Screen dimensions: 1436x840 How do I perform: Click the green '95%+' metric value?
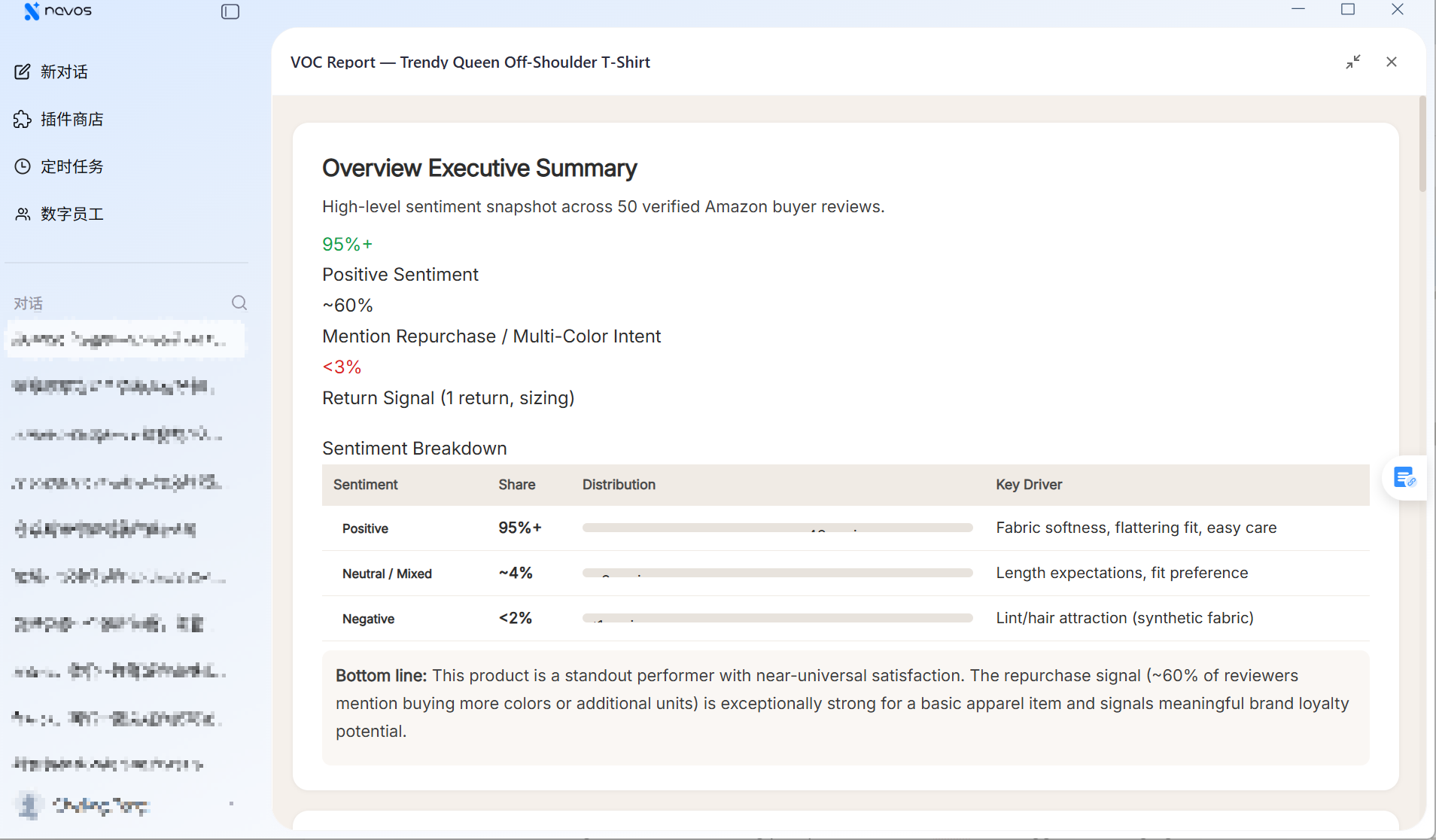point(348,244)
